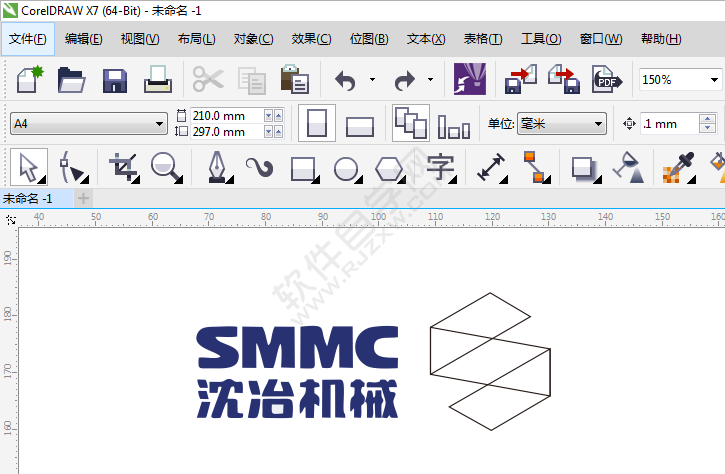725x474 pixels.
Task: Click the New document icon
Action: coord(30,79)
